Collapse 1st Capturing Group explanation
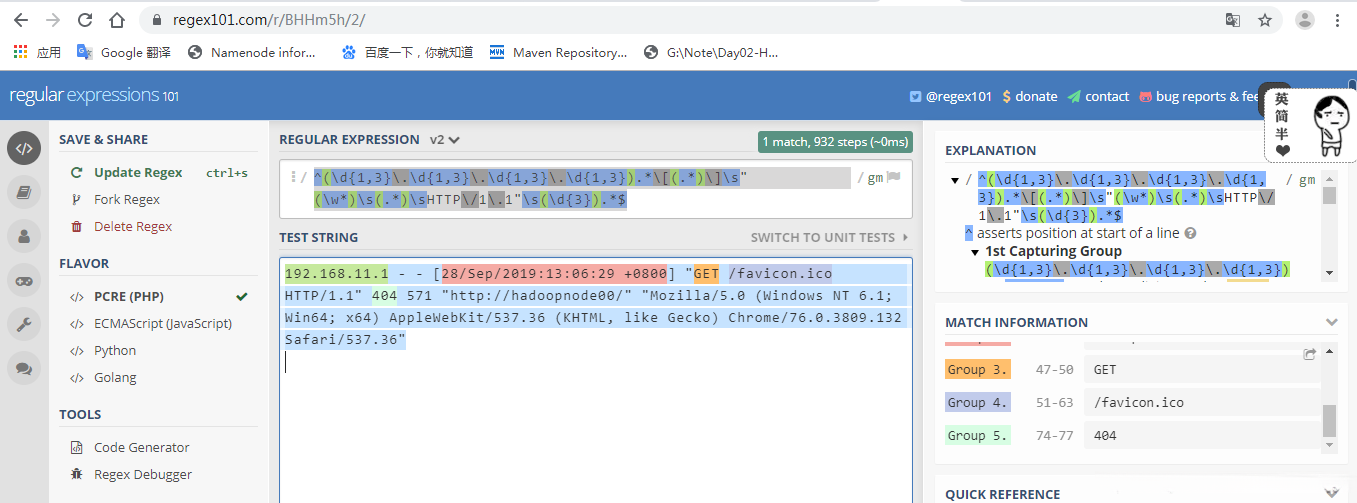This screenshot has height=503, width=1357. pos(976,252)
